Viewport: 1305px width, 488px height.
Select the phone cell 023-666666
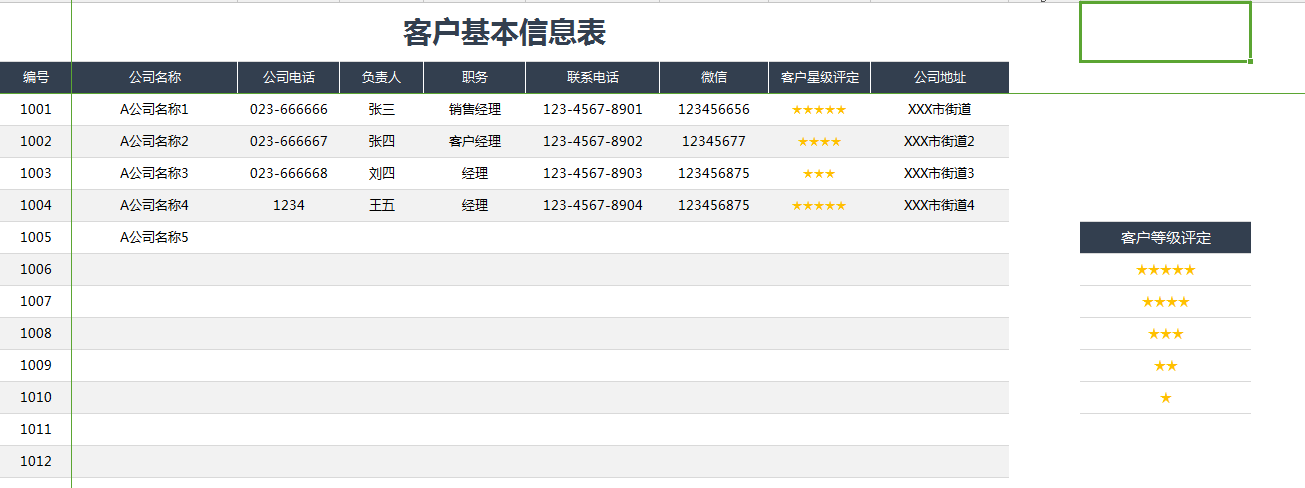coord(289,110)
